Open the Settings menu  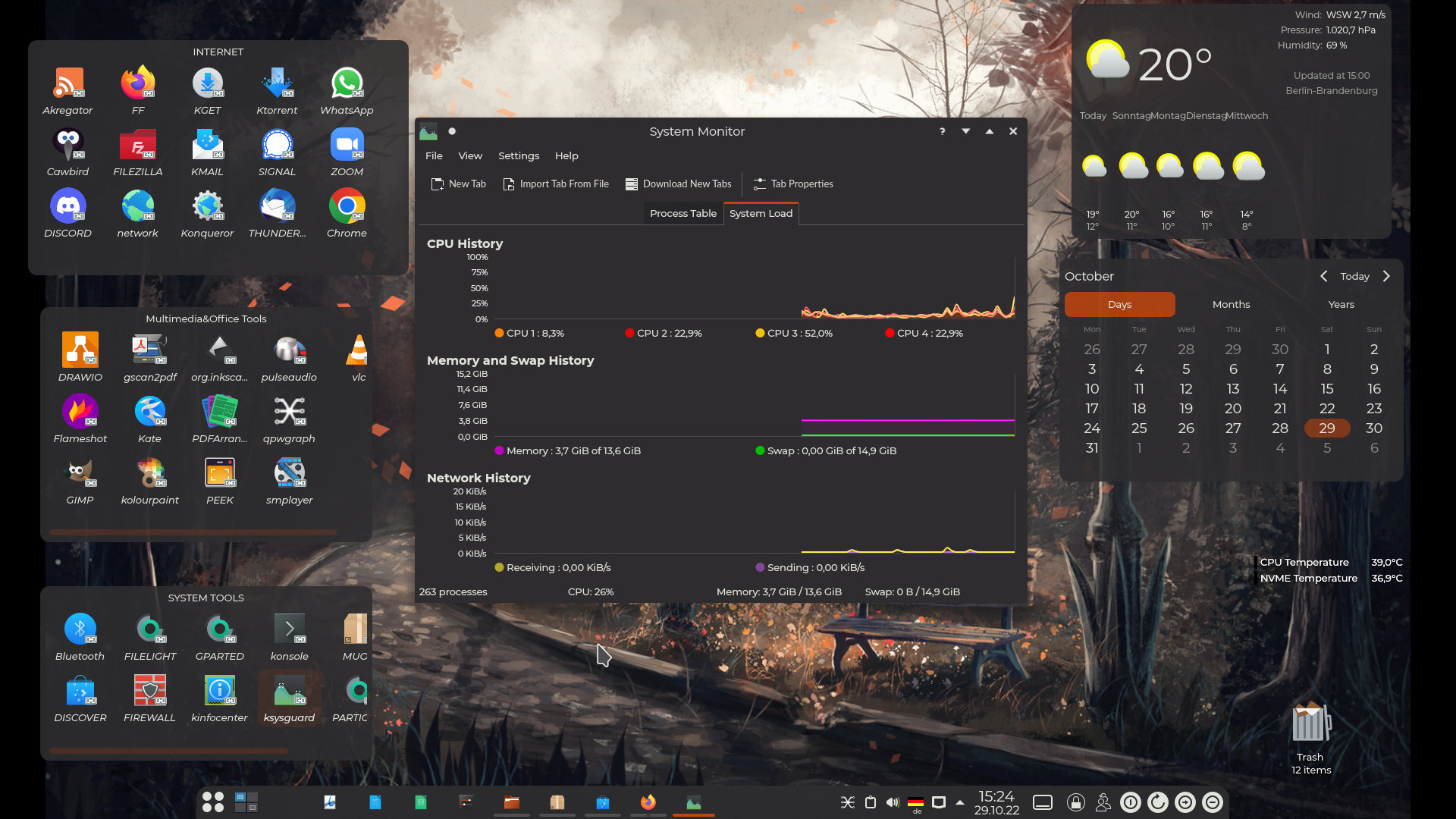point(519,156)
